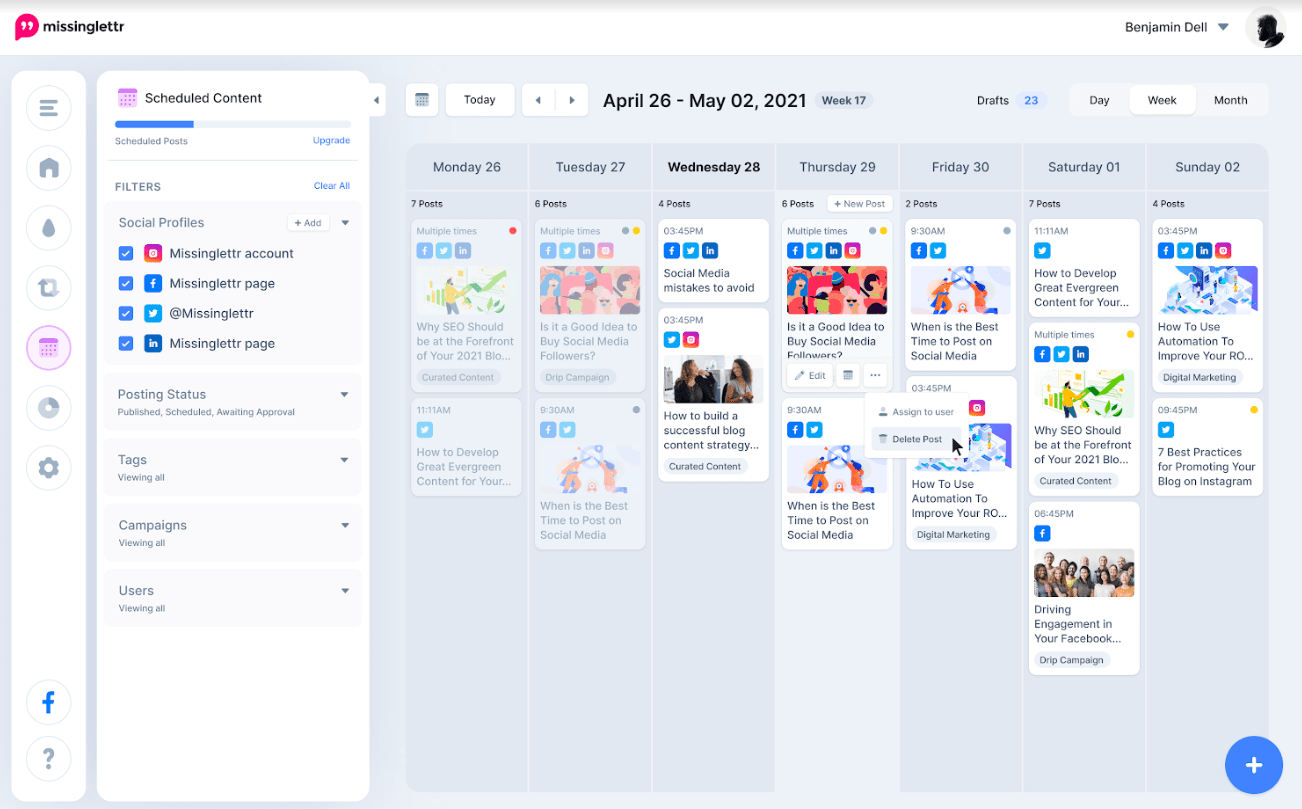Select the Wednesday 28 column header
The height and width of the screenshot is (809, 1302).
pyautogui.click(x=714, y=167)
